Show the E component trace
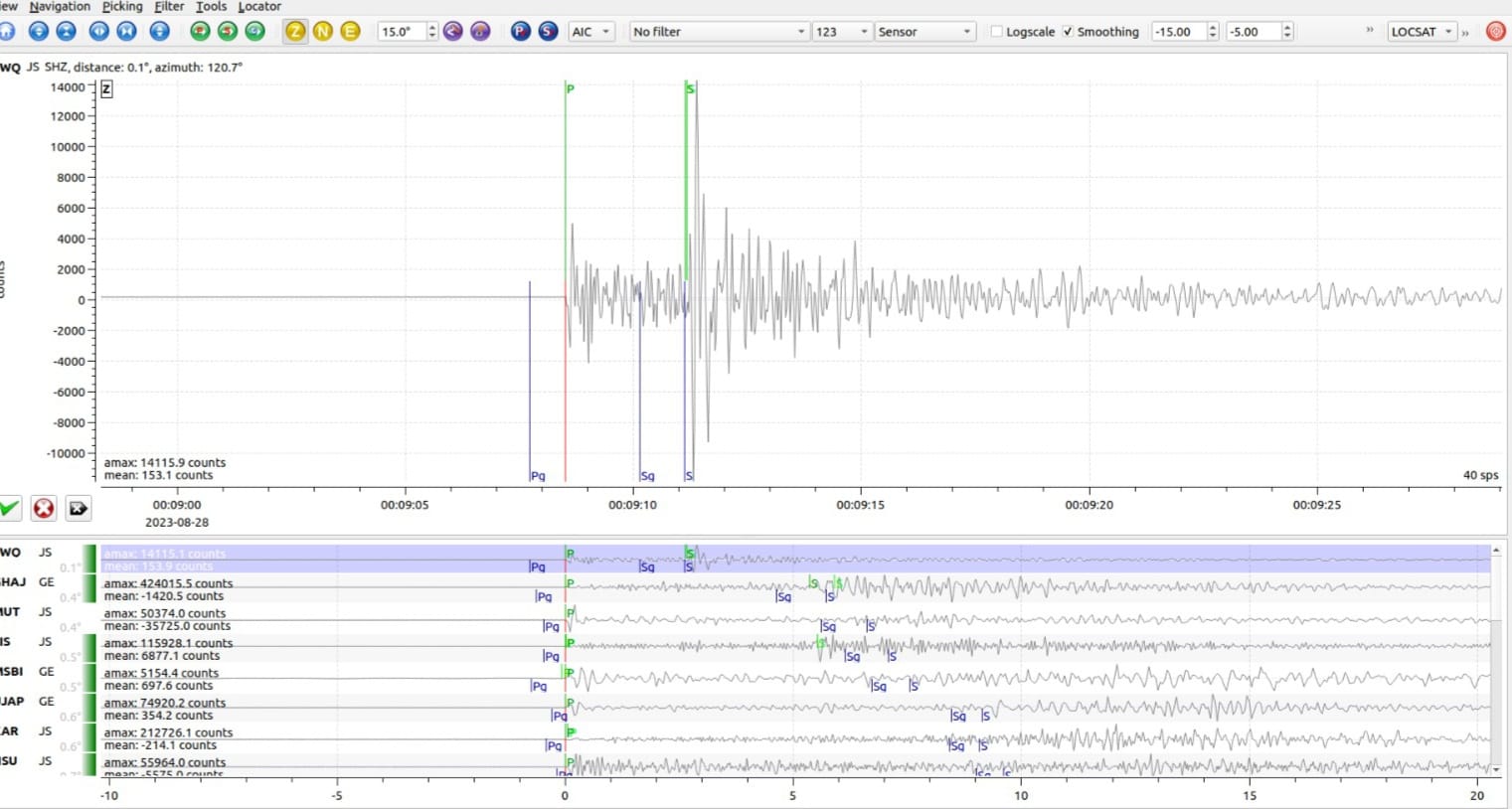The image size is (1512, 809). (350, 32)
